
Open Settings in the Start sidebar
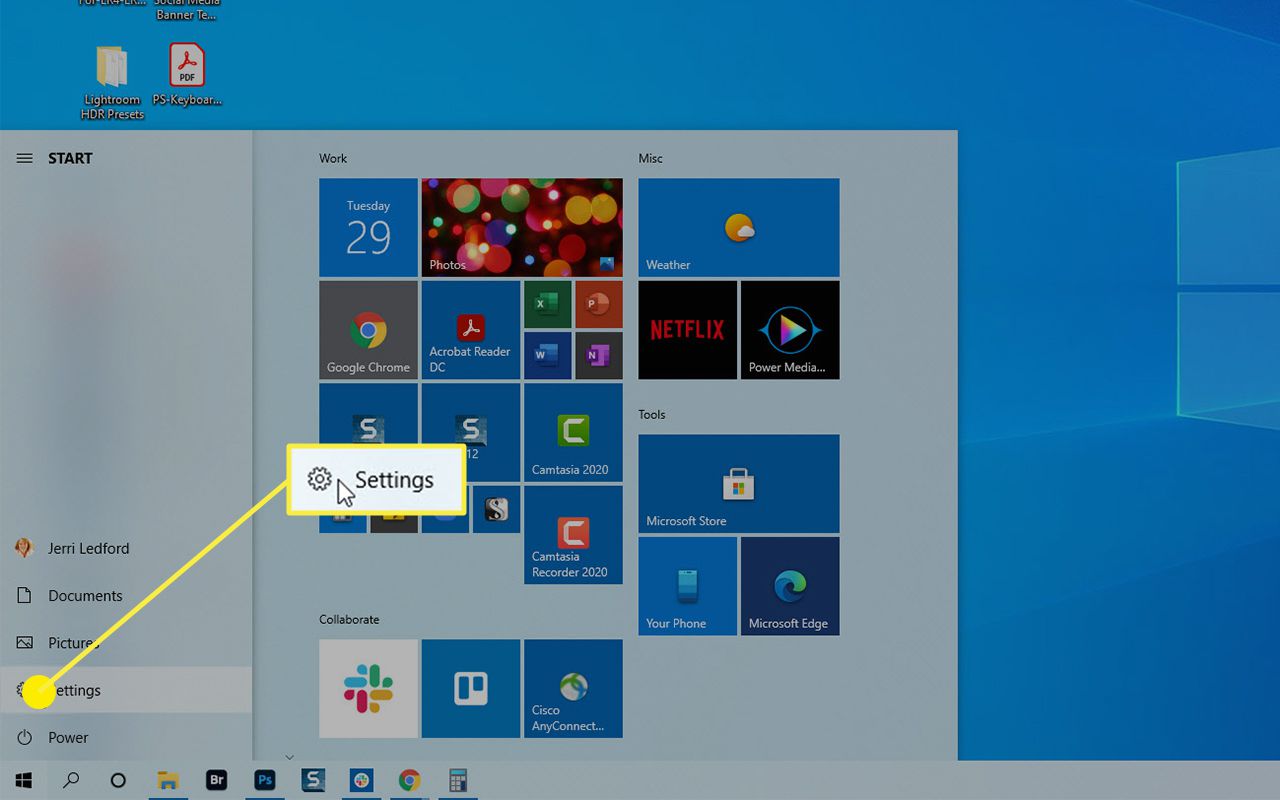pos(126,690)
